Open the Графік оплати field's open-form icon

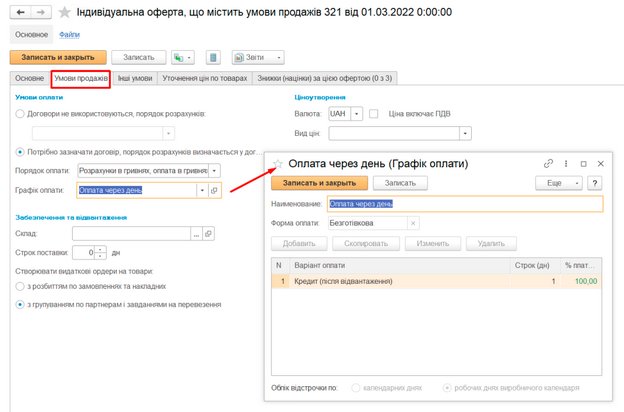tap(214, 189)
